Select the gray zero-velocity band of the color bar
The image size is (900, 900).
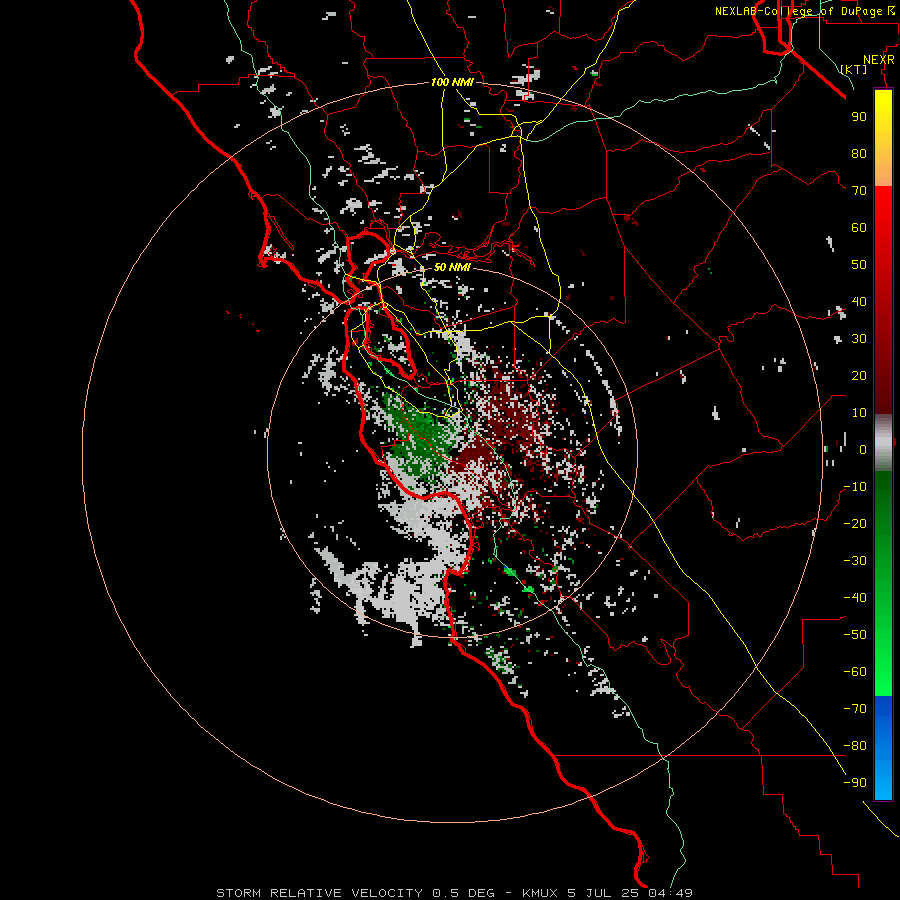click(883, 443)
